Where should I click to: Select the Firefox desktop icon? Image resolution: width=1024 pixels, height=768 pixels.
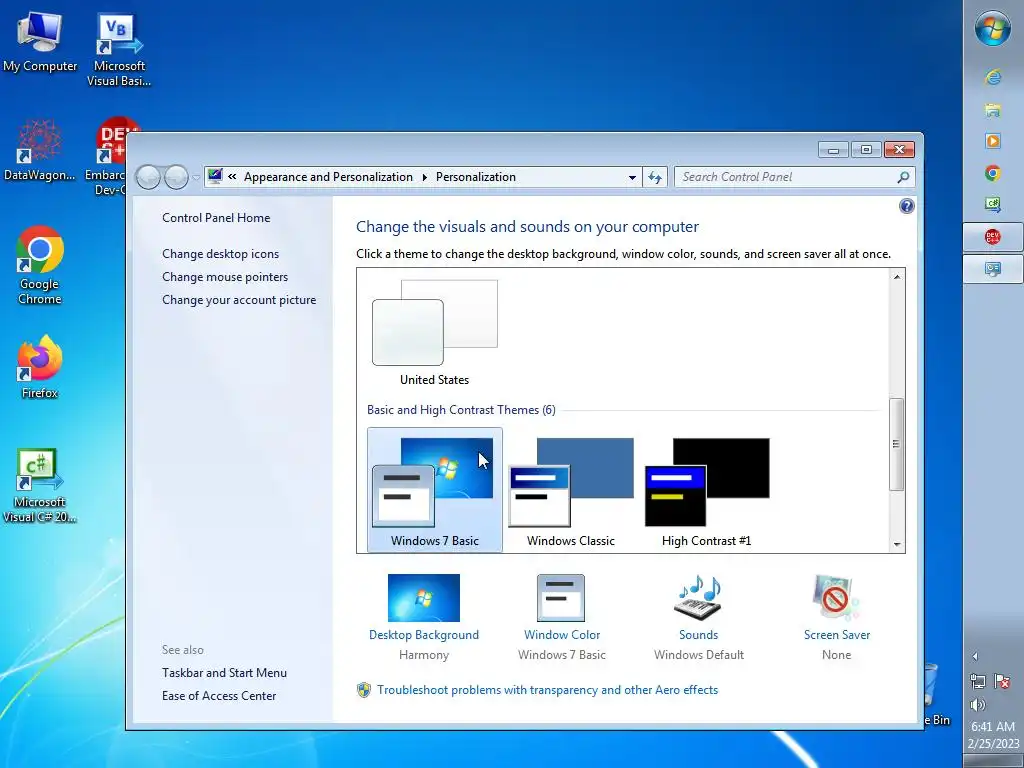[40, 366]
